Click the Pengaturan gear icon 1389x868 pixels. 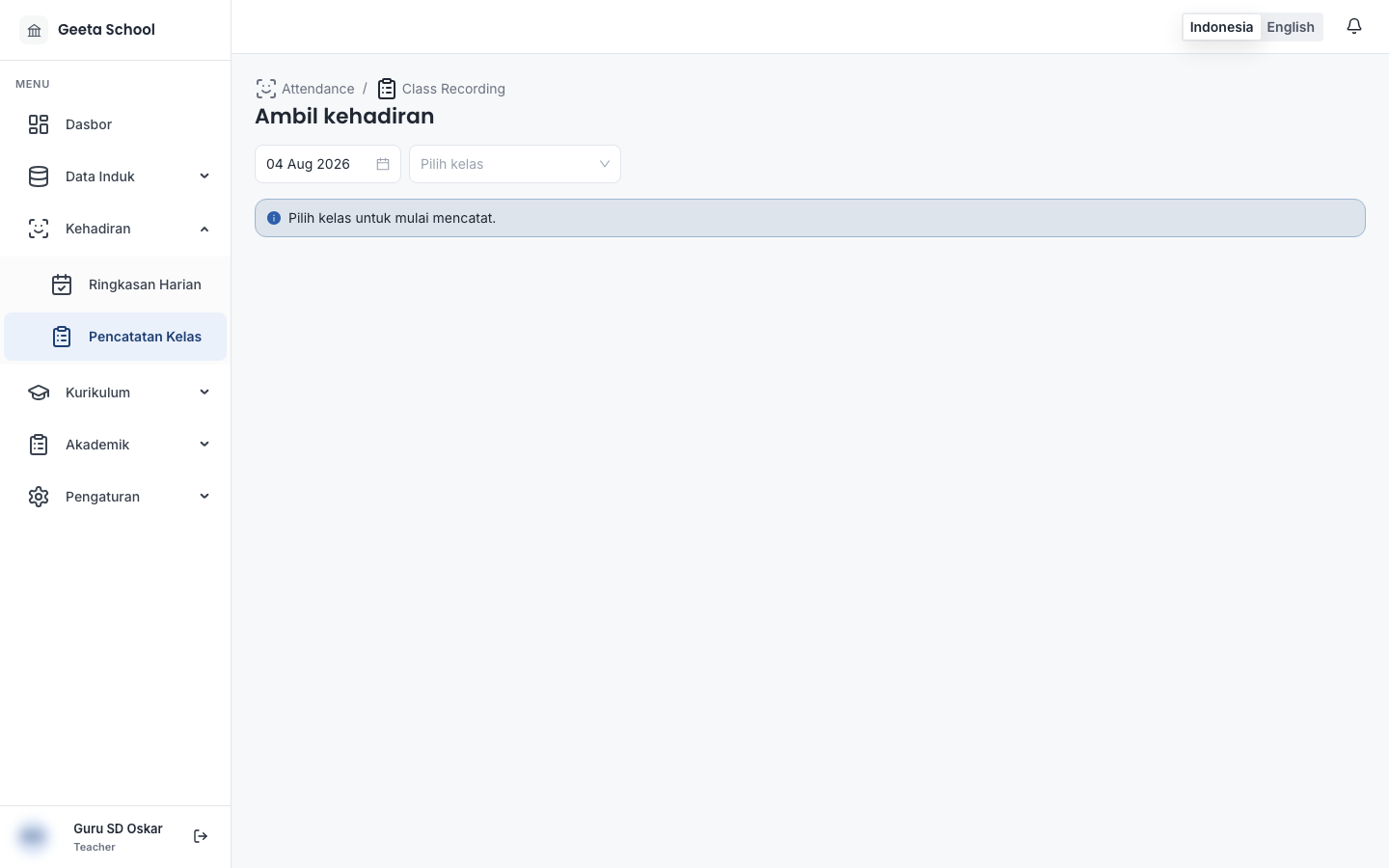pos(39,497)
